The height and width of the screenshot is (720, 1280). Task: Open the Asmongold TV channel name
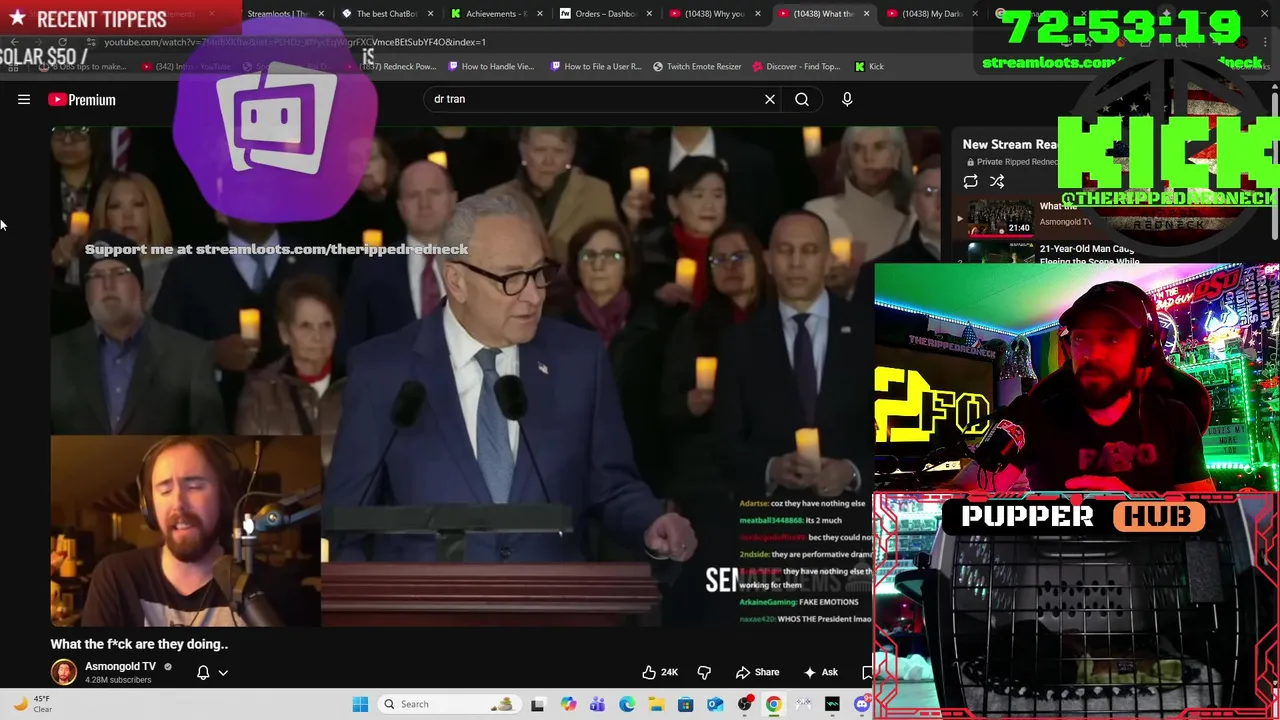click(x=120, y=666)
